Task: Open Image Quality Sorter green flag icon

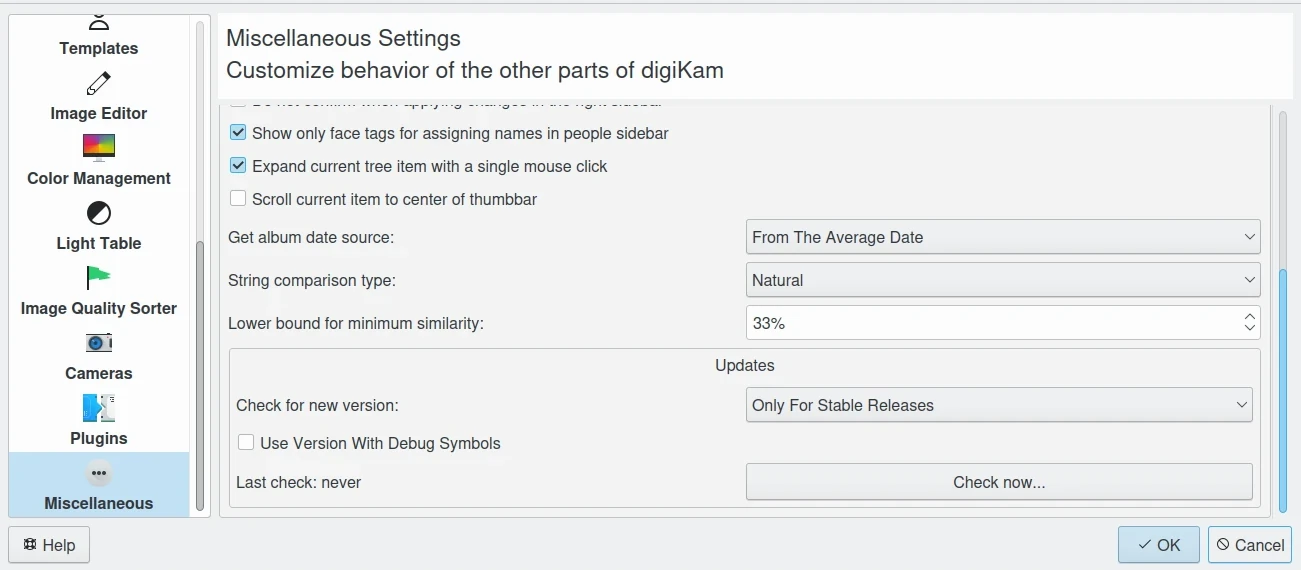Action: (x=99, y=277)
